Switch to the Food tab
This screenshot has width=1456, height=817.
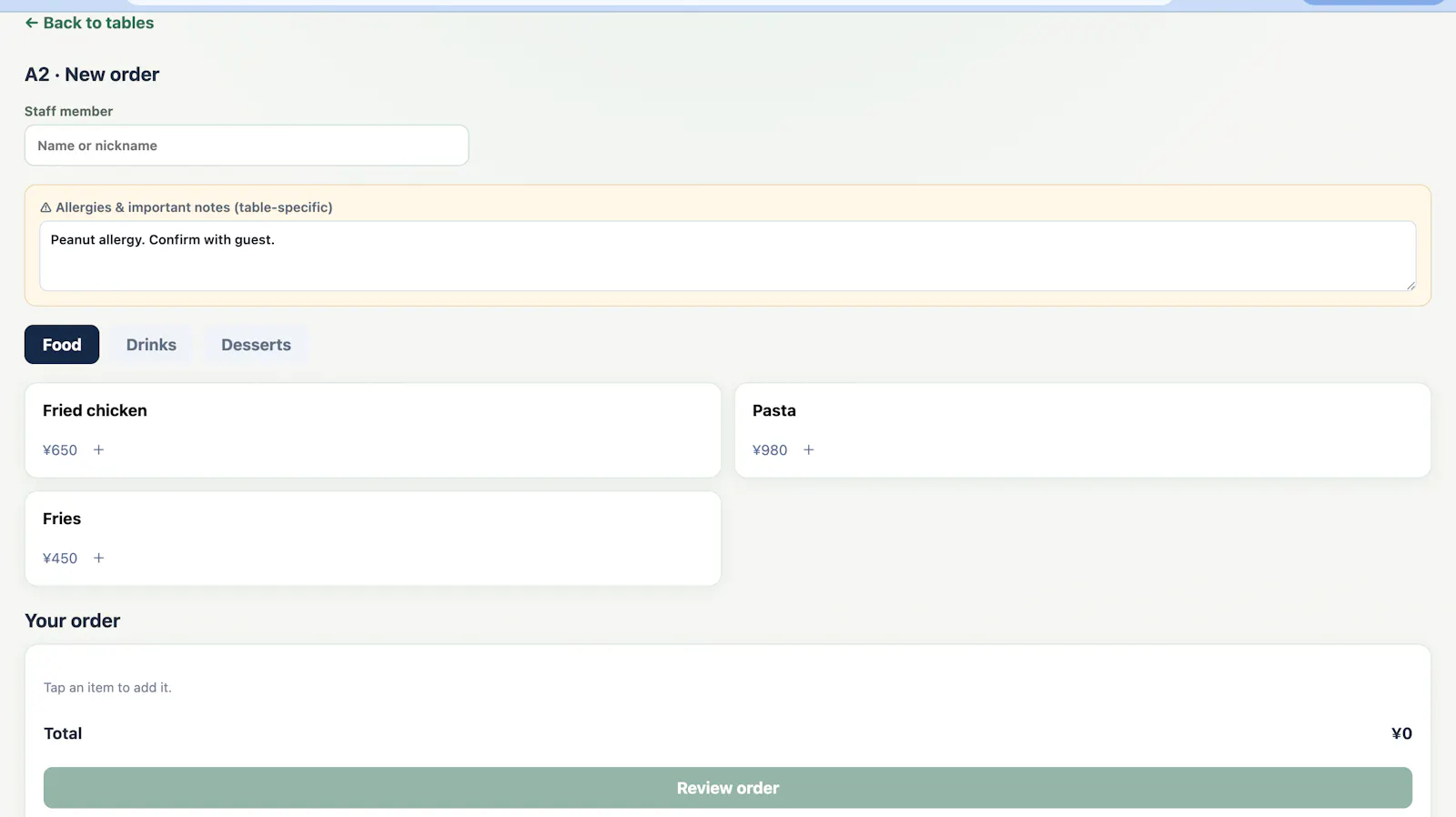[62, 345]
